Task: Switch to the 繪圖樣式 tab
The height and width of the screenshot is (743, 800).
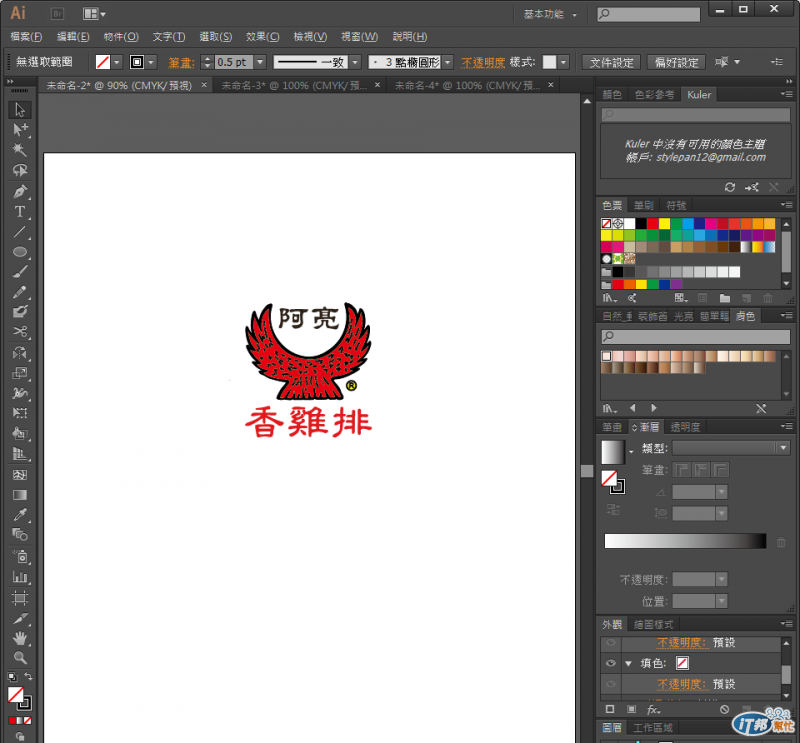Action: click(653, 624)
